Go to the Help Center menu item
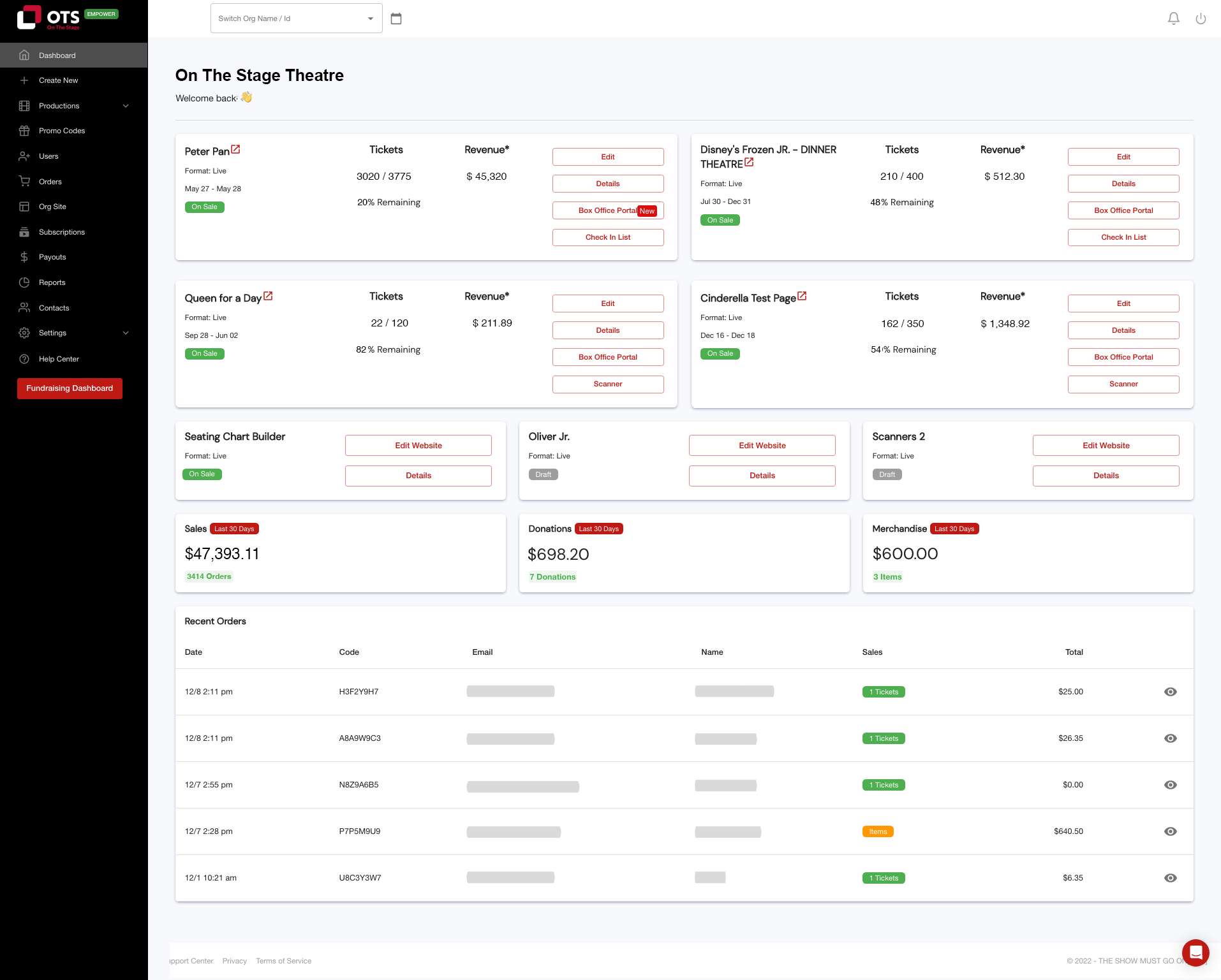This screenshot has width=1221, height=980. (x=58, y=359)
